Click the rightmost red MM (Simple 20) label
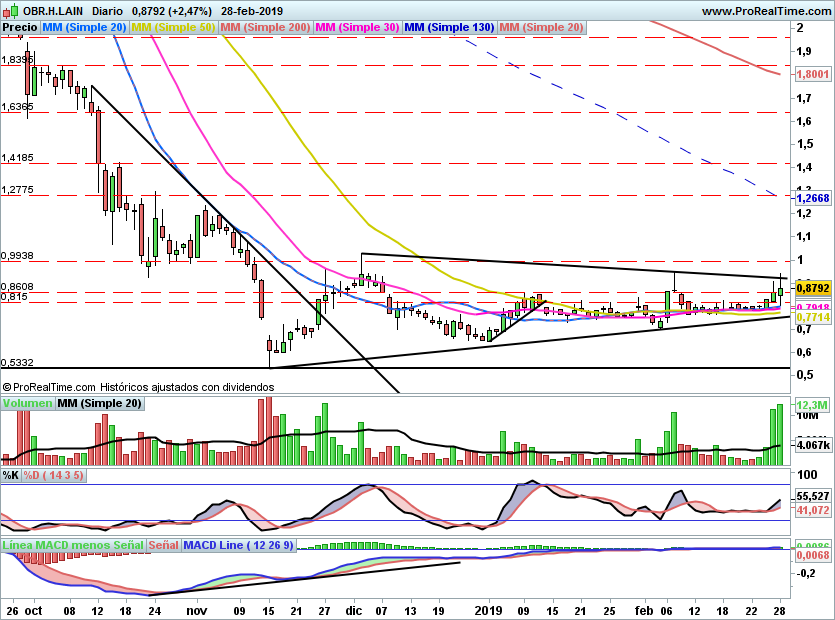 [x=541, y=28]
